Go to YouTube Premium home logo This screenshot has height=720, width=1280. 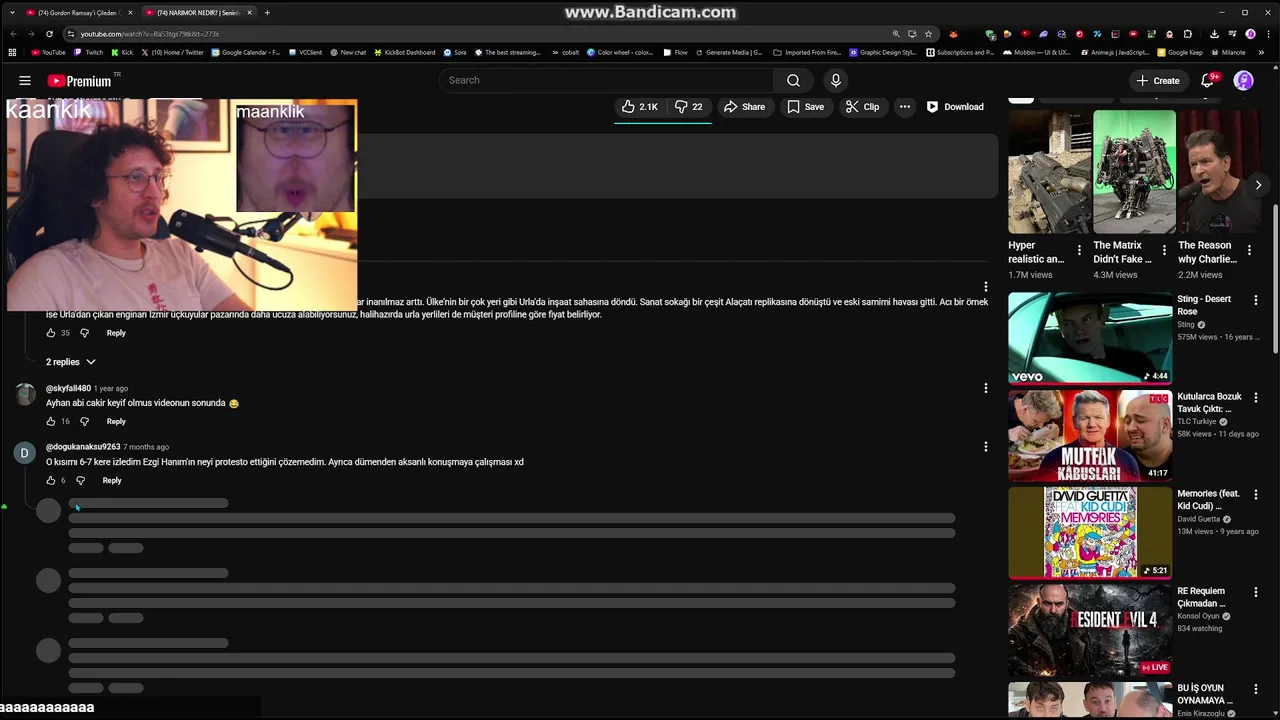coord(80,80)
